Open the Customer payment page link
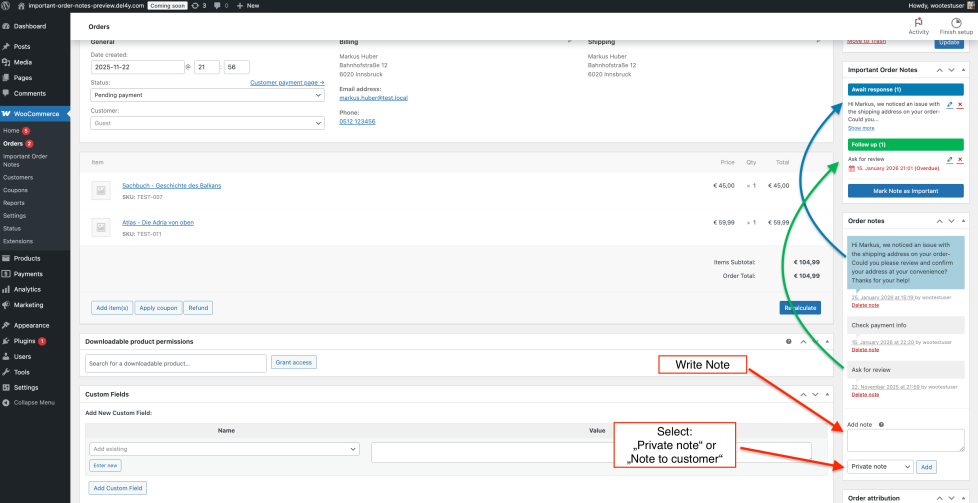Screen dimensions: 978x503 [x=287, y=82]
